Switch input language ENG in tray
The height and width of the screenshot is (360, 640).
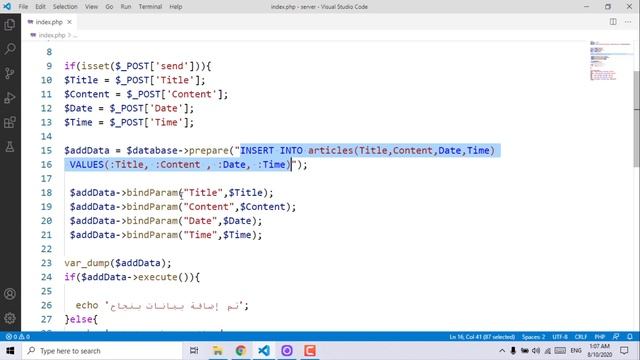tap(576, 351)
